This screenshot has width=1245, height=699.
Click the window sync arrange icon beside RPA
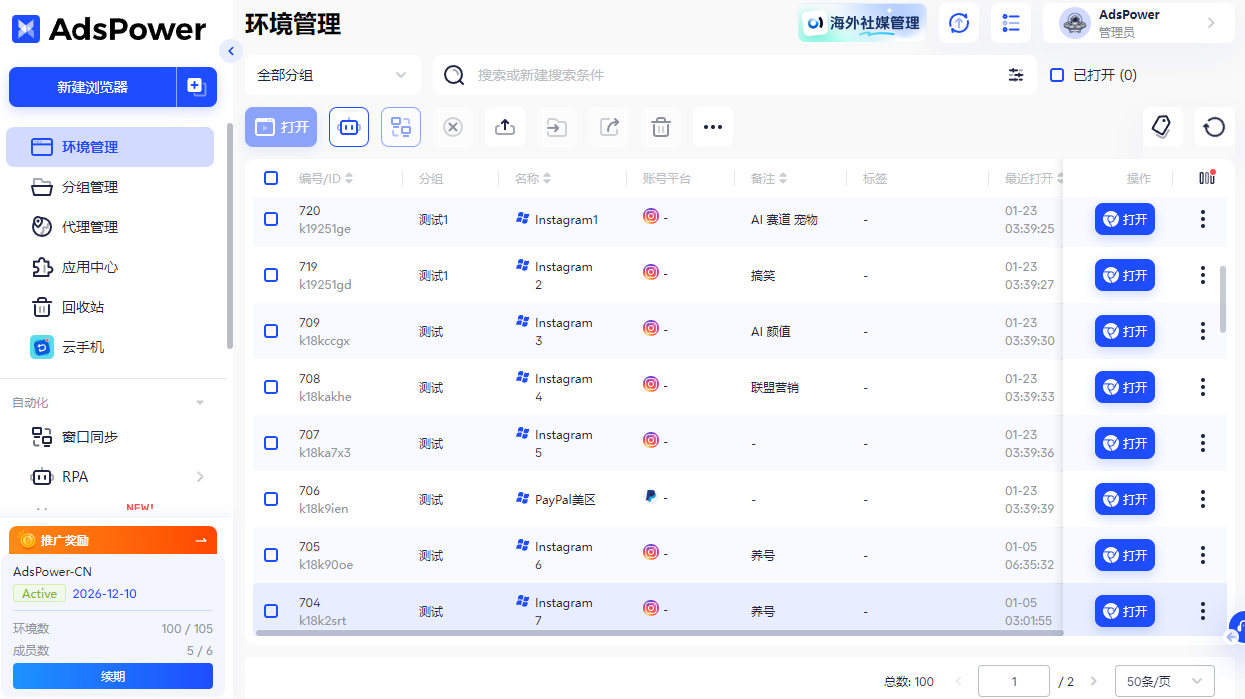pyautogui.click(x=400, y=127)
